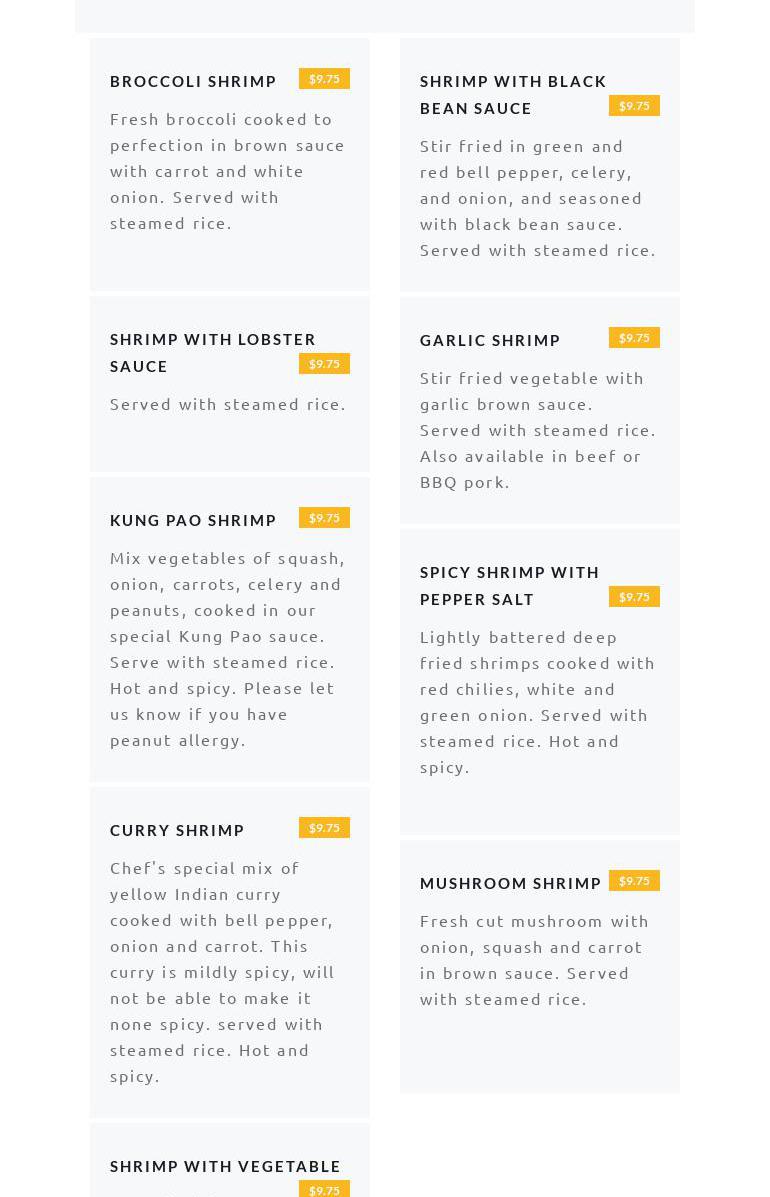Click Kung Pao Shrimp price tag

click(x=324, y=518)
